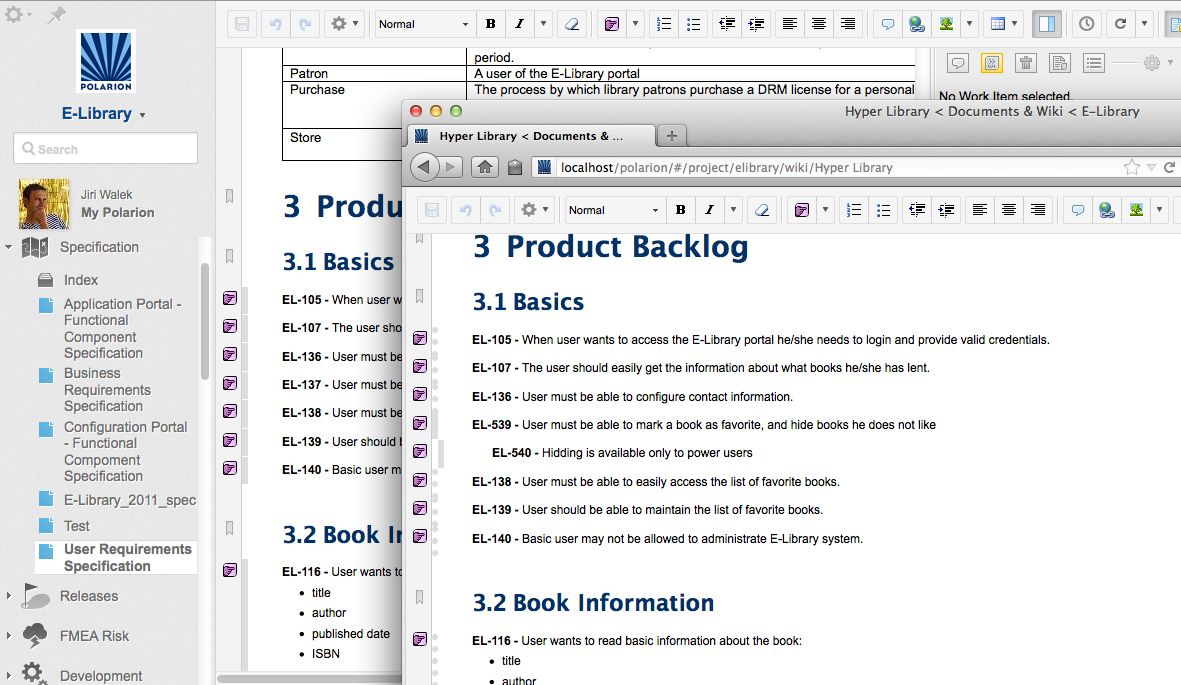Insert work item via purple icon, back window toolbar
This screenshot has width=1181, height=685.
(x=612, y=24)
